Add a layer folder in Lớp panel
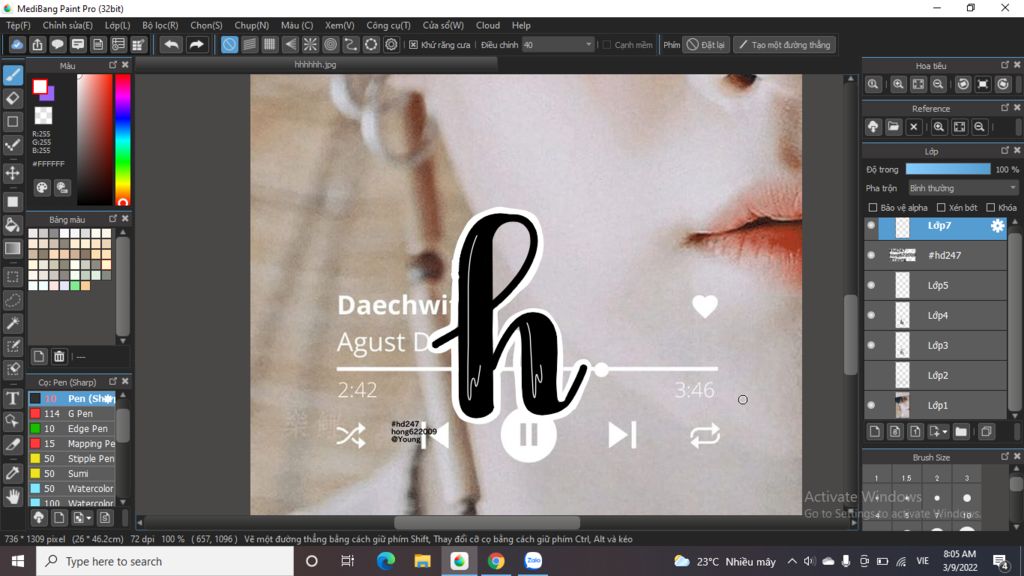Screen dimensions: 1024x576 click(x=961, y=432)
